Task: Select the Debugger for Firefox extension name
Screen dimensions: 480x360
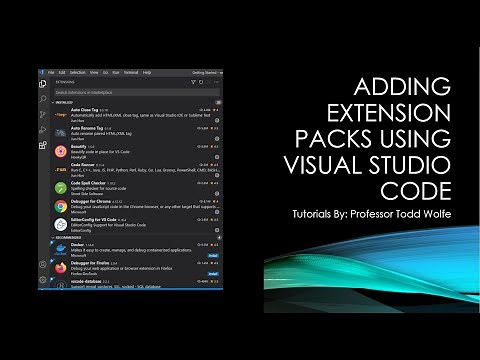Action: tap(90, 263)
